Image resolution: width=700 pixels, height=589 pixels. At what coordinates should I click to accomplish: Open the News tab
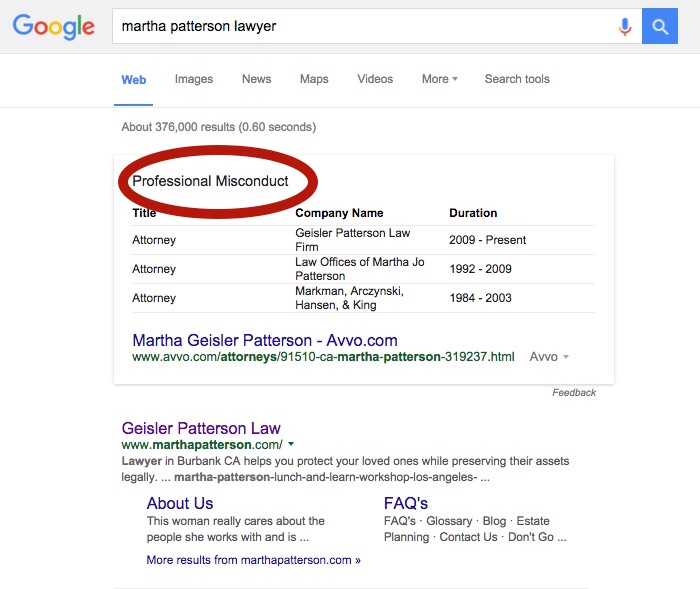(257, 79)
